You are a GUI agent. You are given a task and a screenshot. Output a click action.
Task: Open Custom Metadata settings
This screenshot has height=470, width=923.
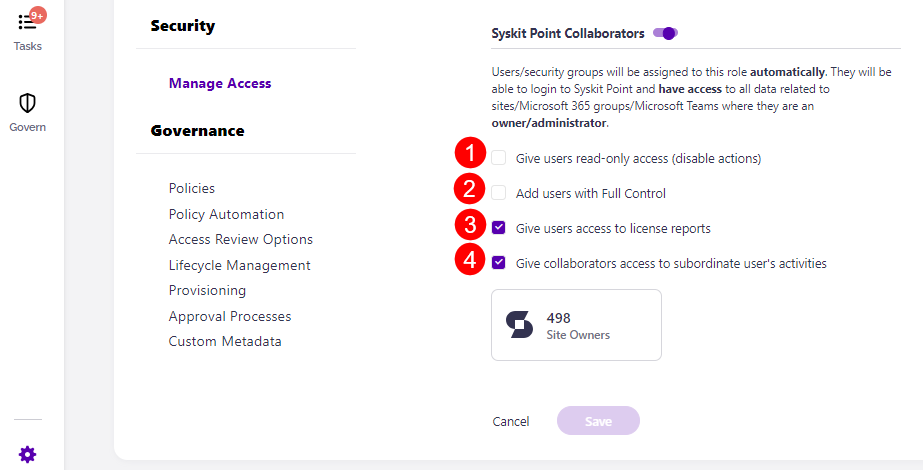pyautogui.click(x=225, y=341)
